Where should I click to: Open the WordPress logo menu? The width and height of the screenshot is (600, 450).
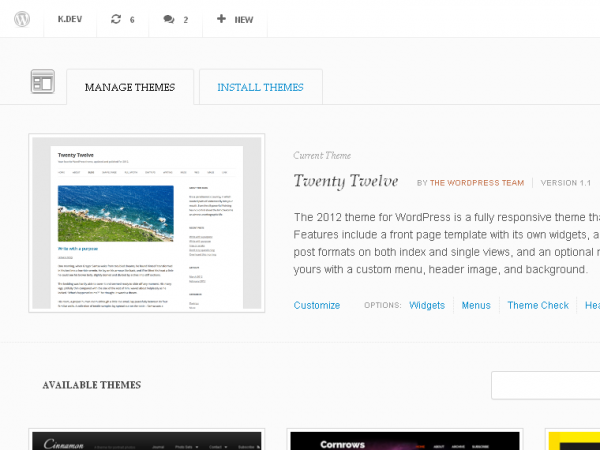(x=22, y=19)
